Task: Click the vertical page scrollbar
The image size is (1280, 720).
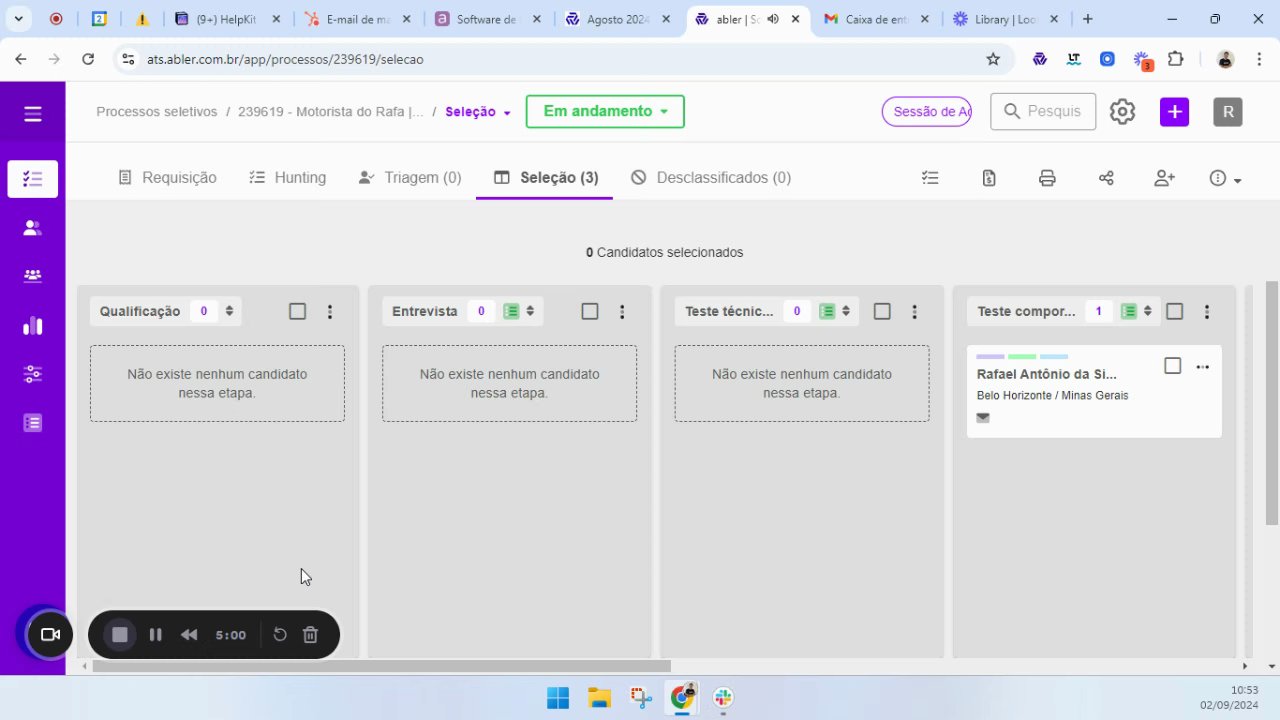Action: click(1272, 404)
